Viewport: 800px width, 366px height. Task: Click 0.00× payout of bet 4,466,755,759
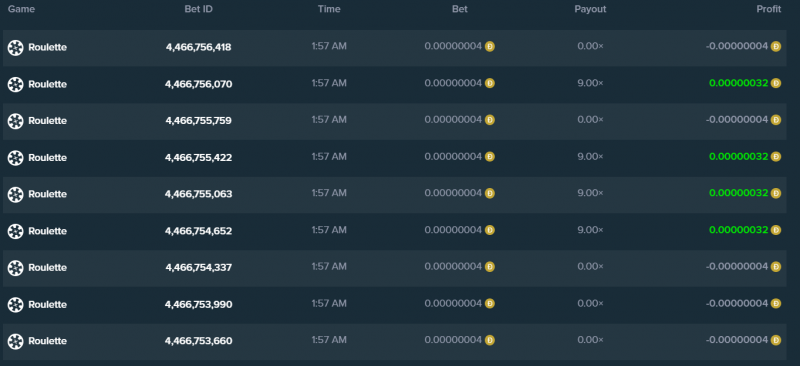click(x=590, y=120)
